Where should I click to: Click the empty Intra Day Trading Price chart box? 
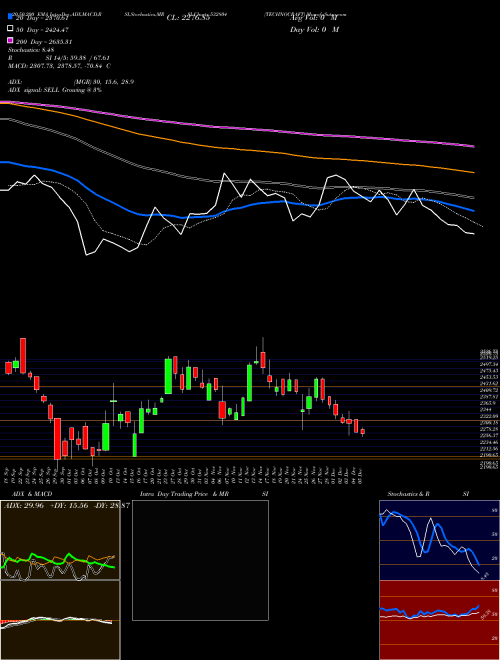click(x=200, y=560)
